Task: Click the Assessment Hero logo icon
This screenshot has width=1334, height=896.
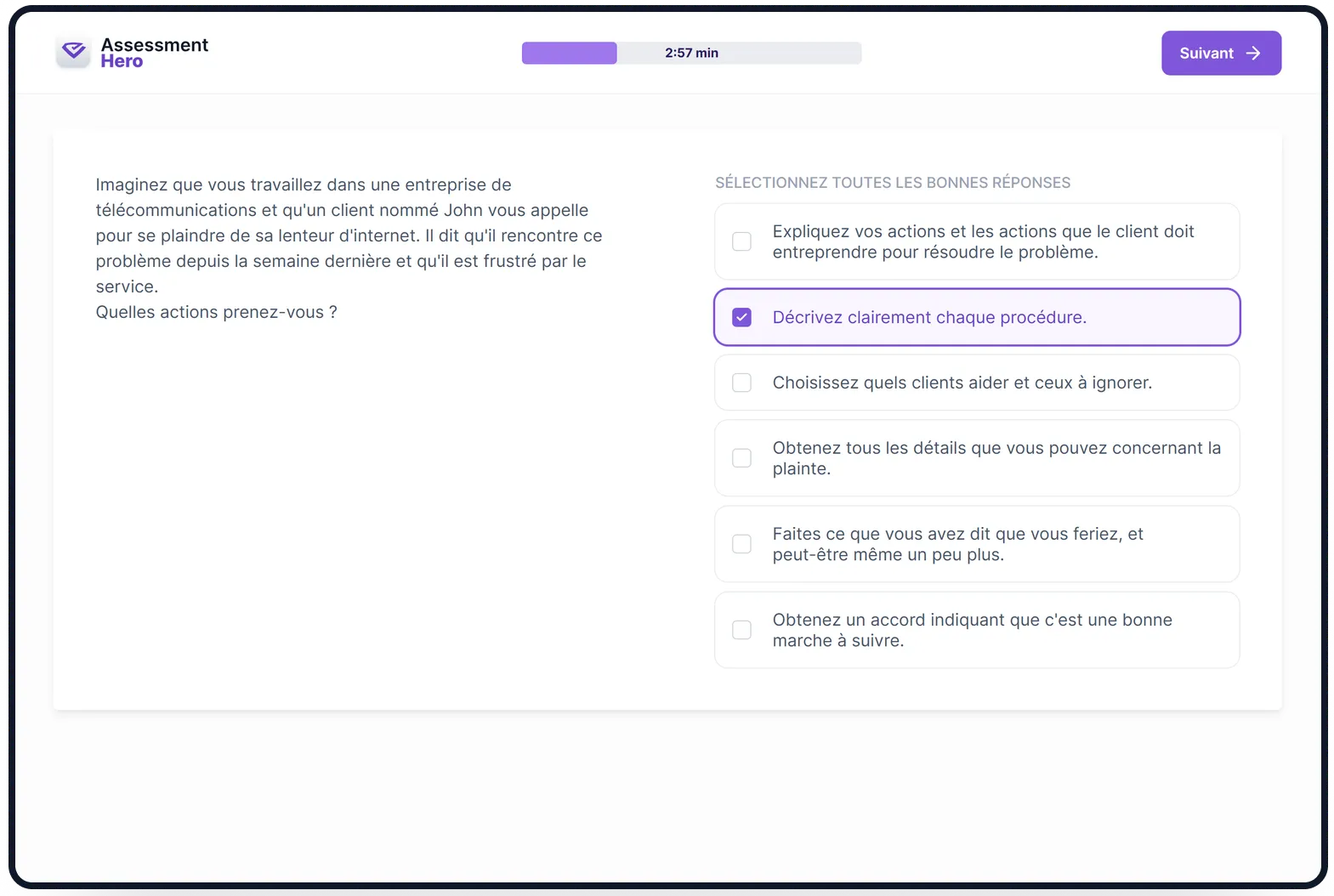Action: point(74,52)
